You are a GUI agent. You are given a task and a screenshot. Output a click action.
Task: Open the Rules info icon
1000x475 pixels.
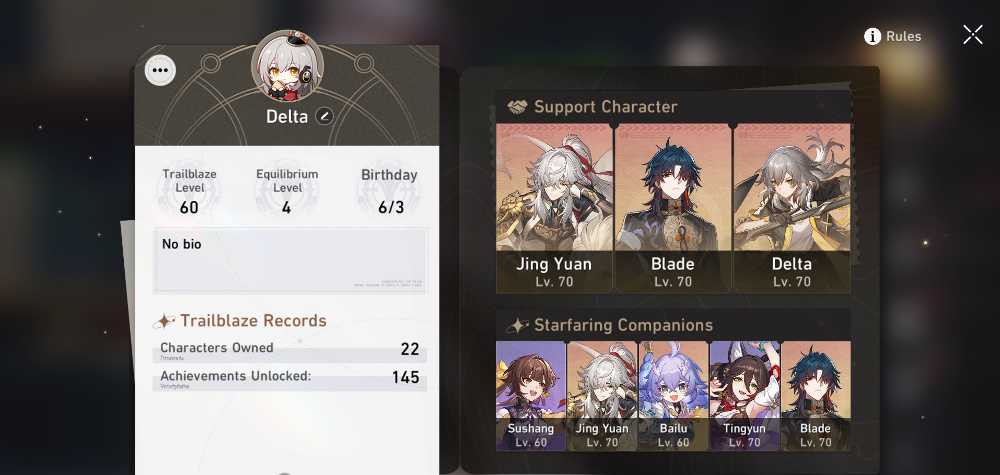coord(872,36)
